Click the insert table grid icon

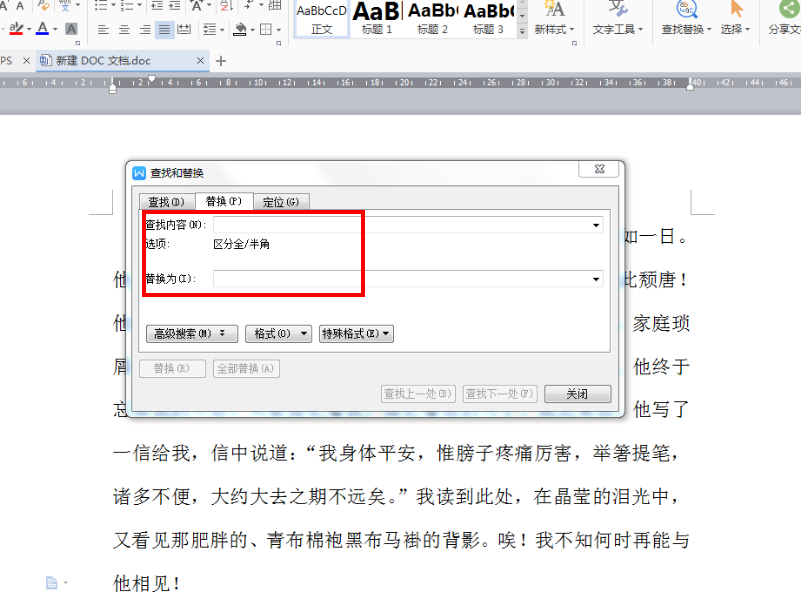(275, 6)
